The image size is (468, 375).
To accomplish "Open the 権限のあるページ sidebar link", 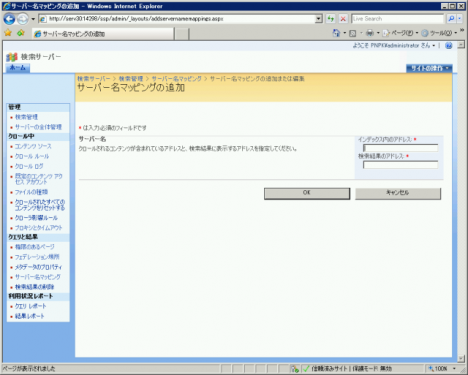I will [x=35, y=247].
